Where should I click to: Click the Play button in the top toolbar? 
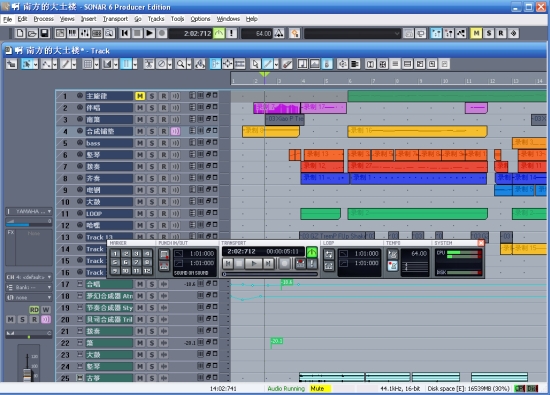(149, 33)
